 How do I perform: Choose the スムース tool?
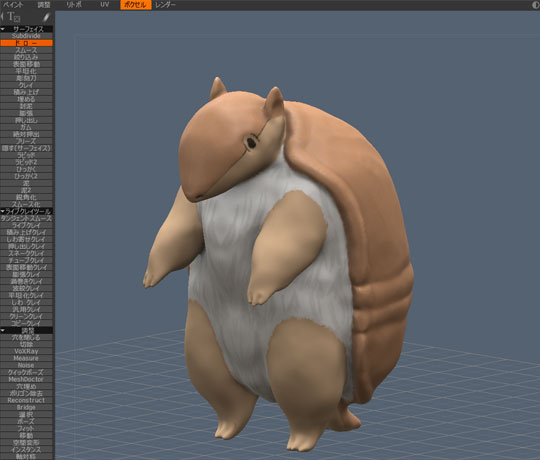[27, 50]
